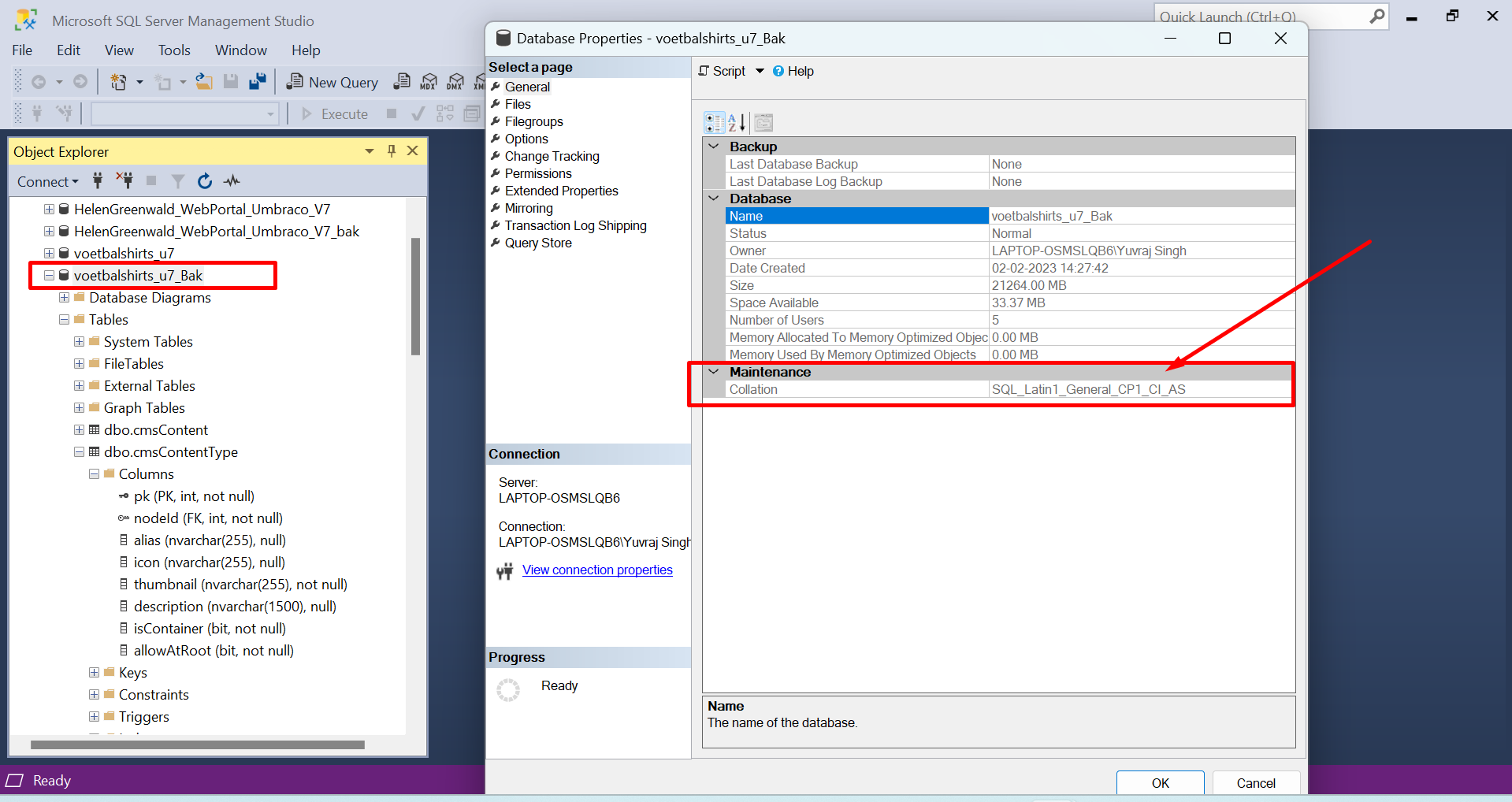
Task: Click the Open File folder icon
Action: tap(204, 82)
